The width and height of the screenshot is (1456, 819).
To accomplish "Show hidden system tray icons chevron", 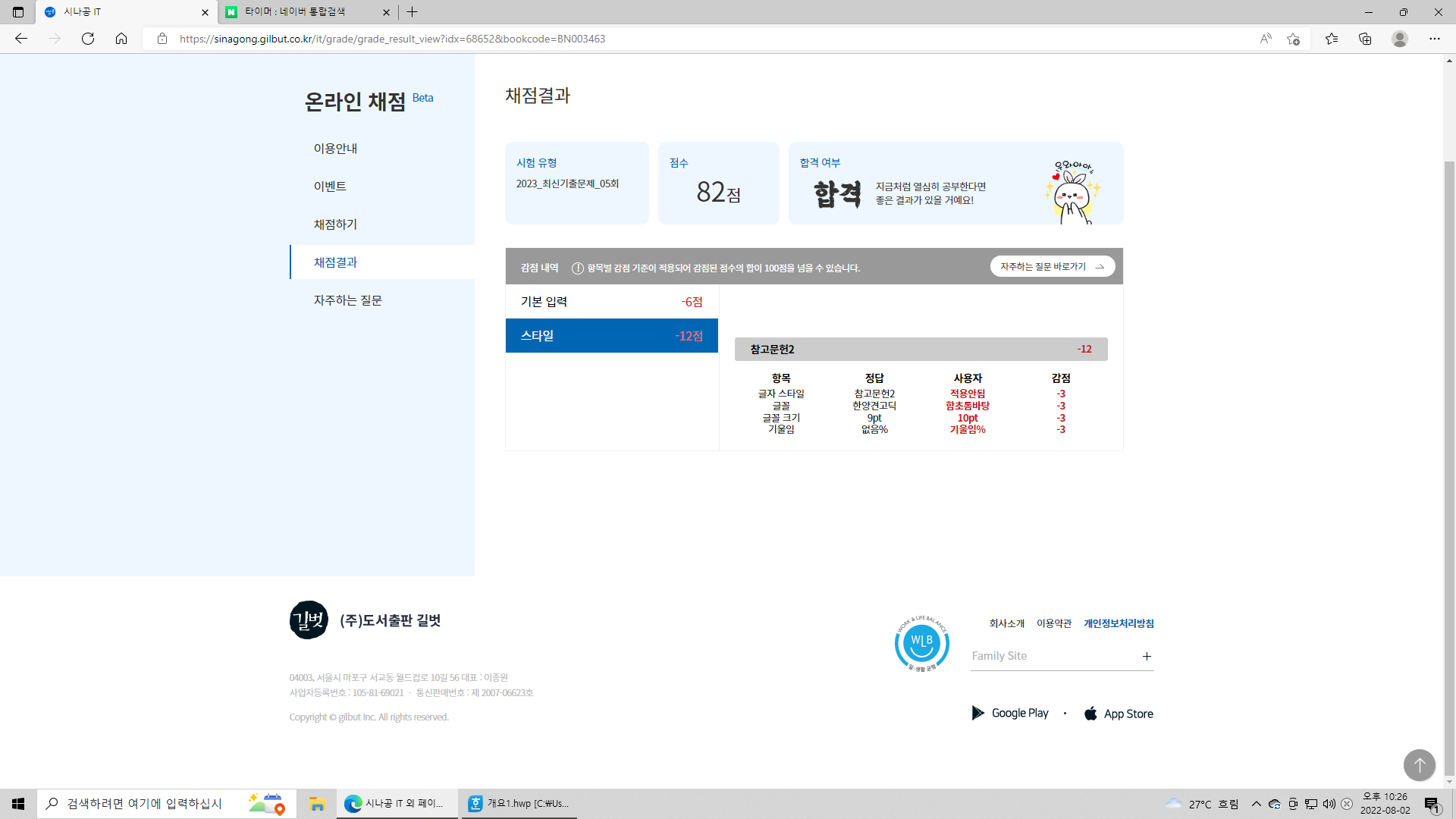I will pos(1257,804).
